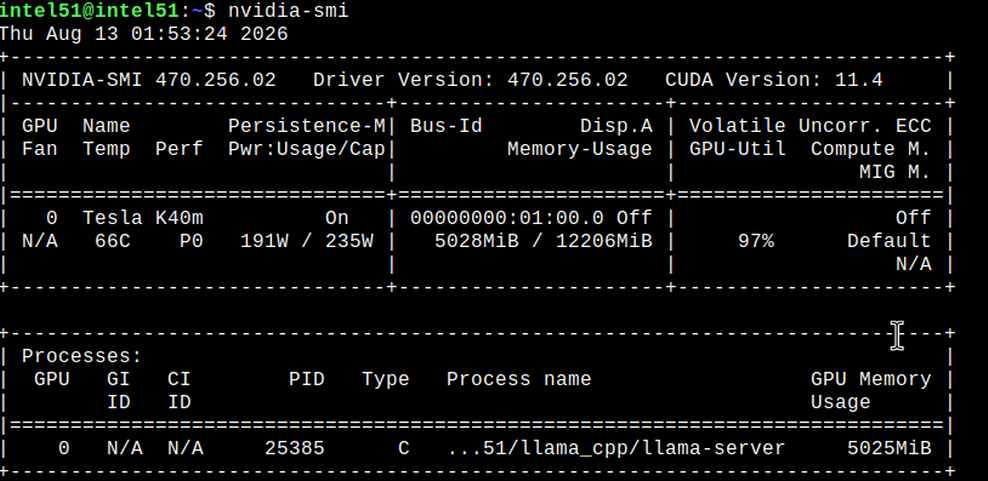The height and width of the screenshot is (481, 988).
Task: Click the Tesla K40m GPU name
Action: click(x=143, y=218)
